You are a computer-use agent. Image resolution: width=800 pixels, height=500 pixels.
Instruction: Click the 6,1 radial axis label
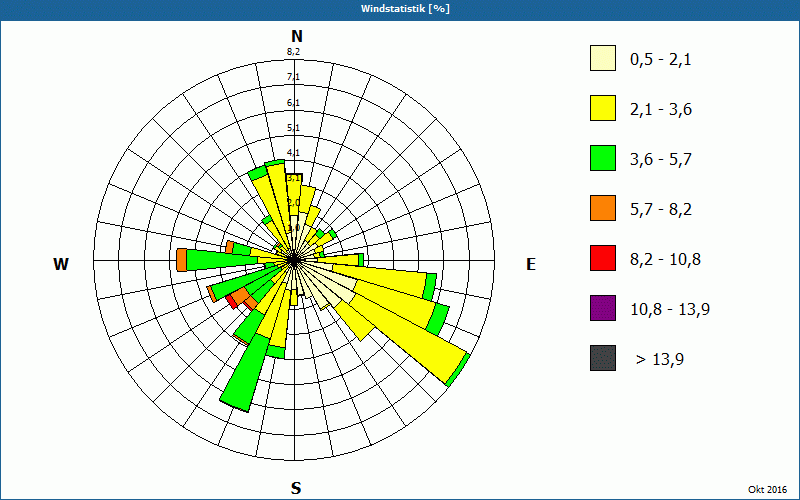[x=293, y=103]
